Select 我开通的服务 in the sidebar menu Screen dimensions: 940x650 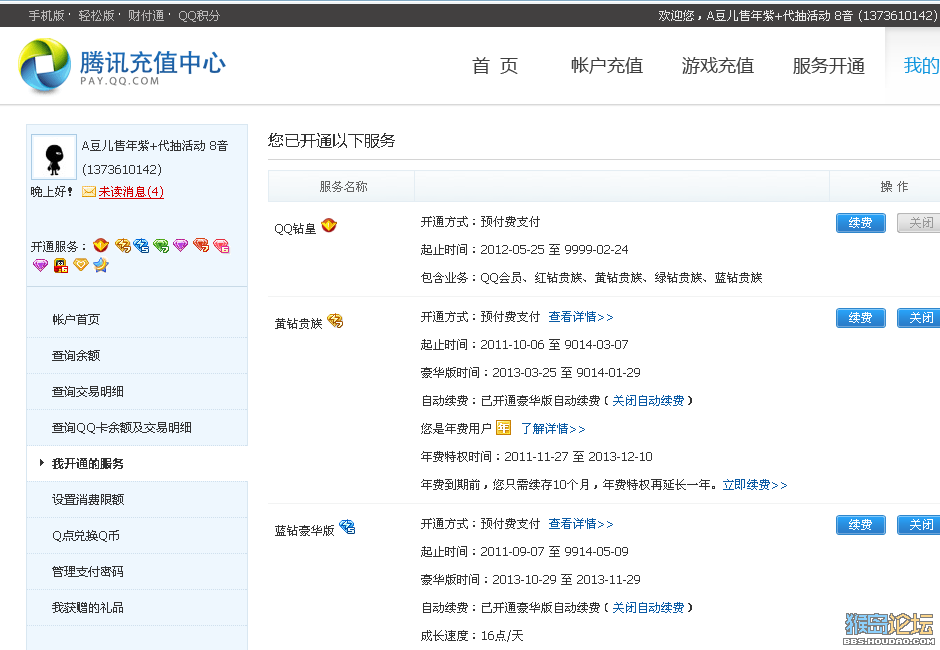[137, 464]
